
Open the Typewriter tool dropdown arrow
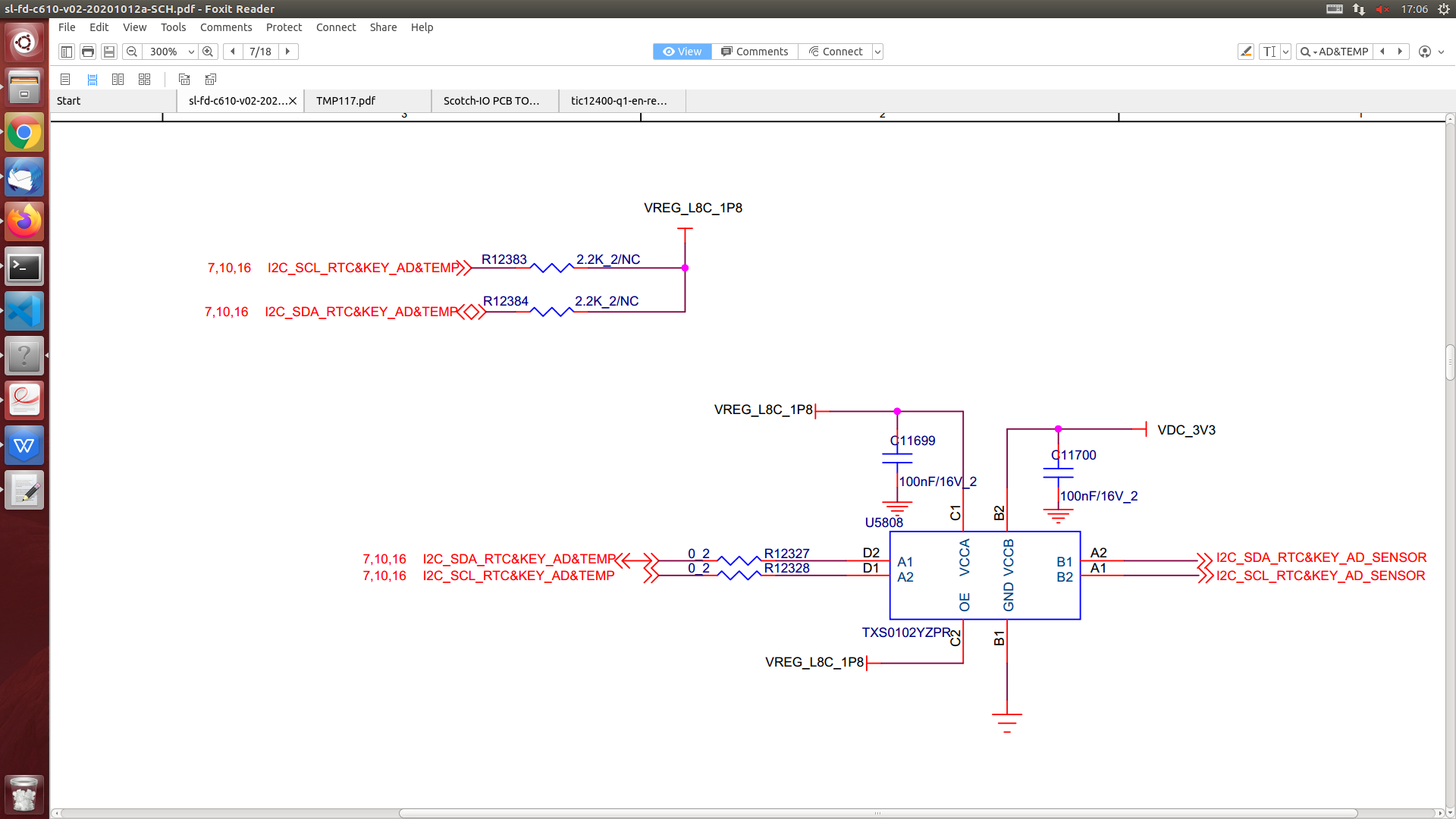point(1285,52)
